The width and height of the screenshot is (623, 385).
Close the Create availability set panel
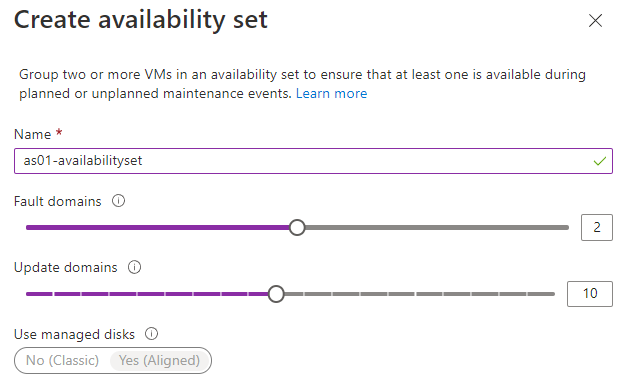(x=595, y=20)
